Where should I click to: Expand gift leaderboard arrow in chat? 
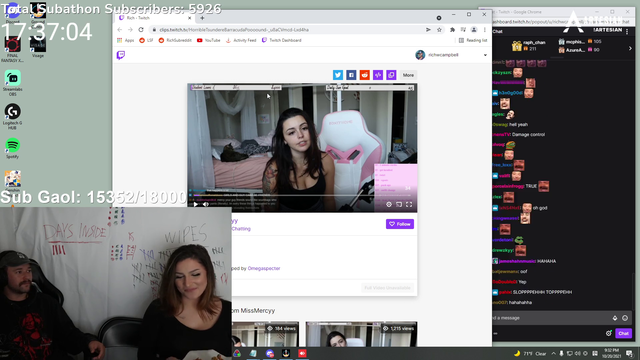tap(630, 48)
